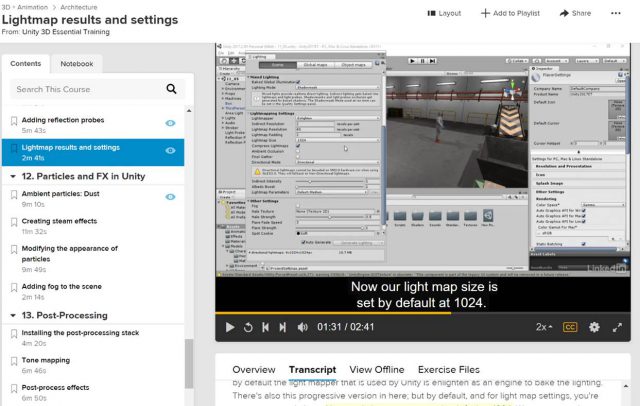Switch to the Contents tab
This screenshot has width=640, height=406.
(x=26, y=64)
